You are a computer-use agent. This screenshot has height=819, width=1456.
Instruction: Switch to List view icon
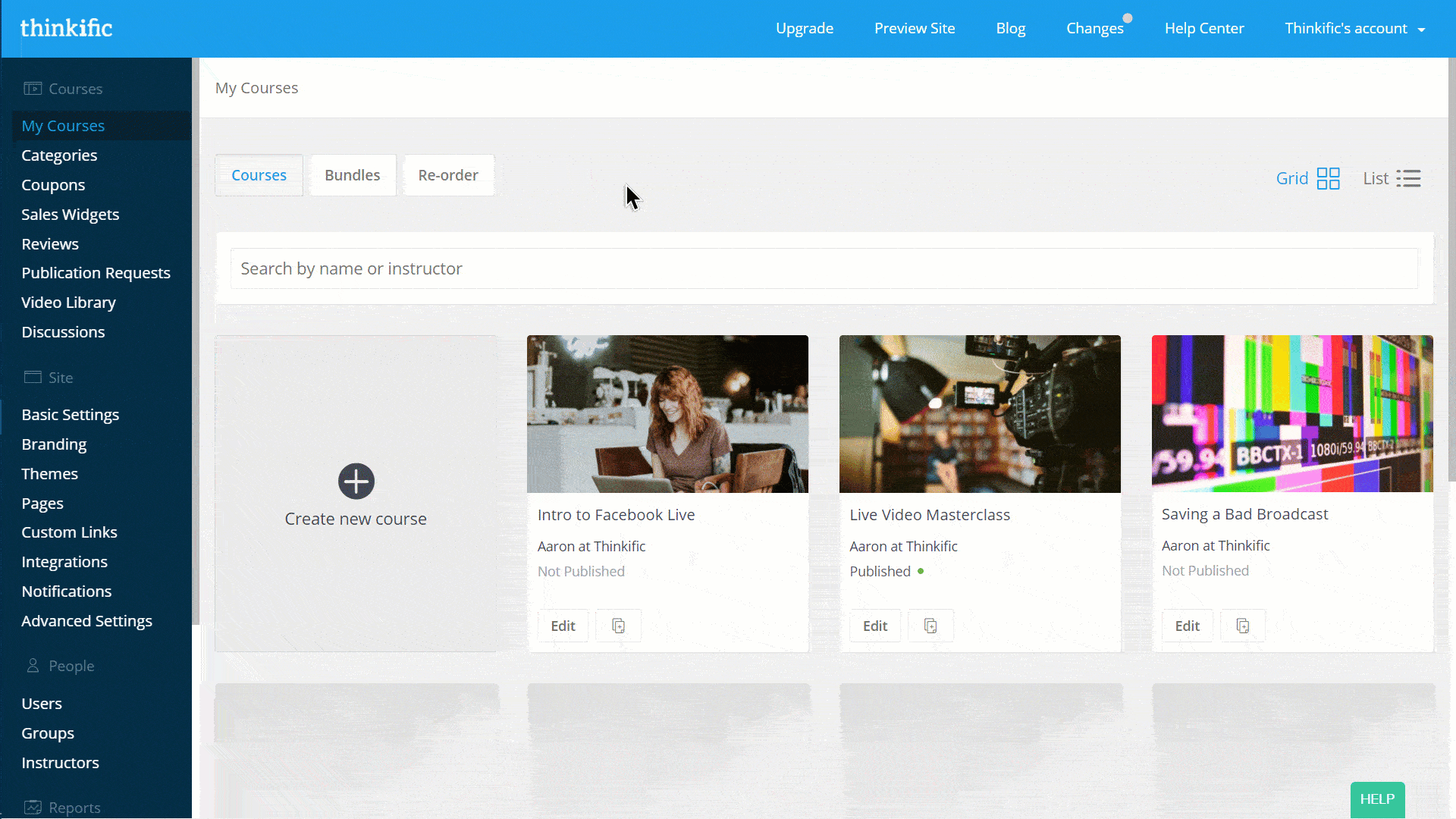click(x=1408, y=178)
